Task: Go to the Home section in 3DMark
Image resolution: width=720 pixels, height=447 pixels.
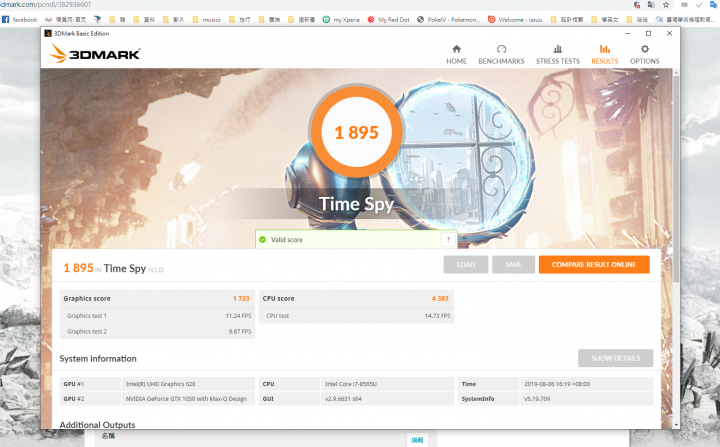Action: click(456, 55)
